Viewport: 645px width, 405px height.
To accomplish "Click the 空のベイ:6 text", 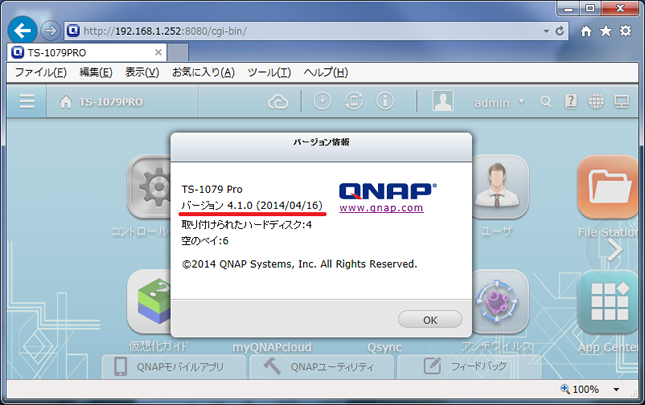I will click(205, 241).
